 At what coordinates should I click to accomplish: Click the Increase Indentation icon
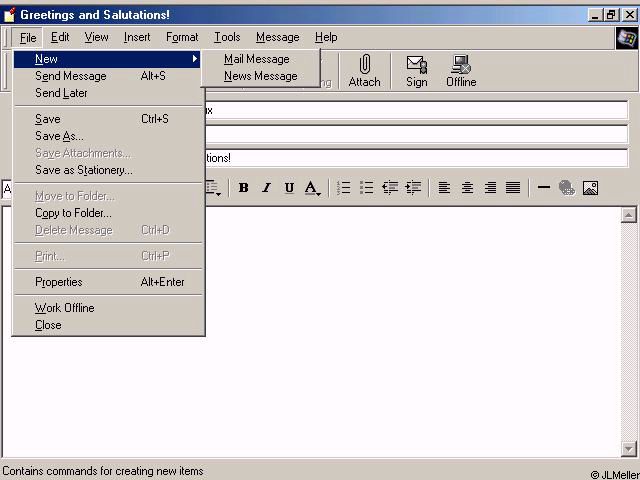click(x=413, y=188)
